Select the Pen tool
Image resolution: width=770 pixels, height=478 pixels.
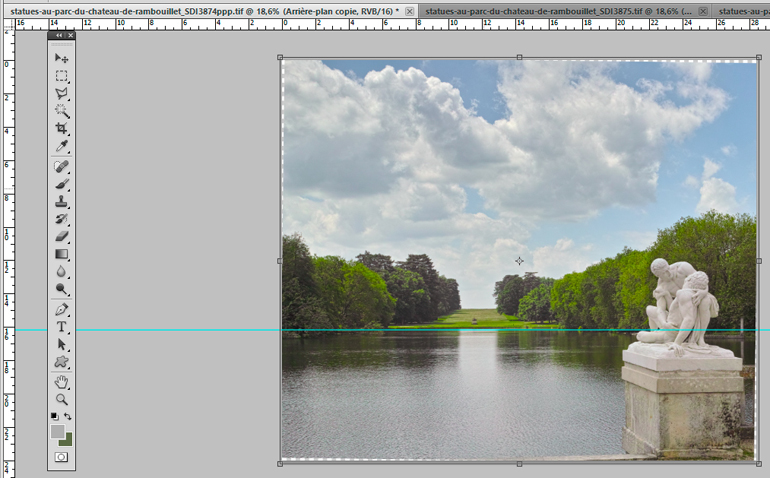61,309
